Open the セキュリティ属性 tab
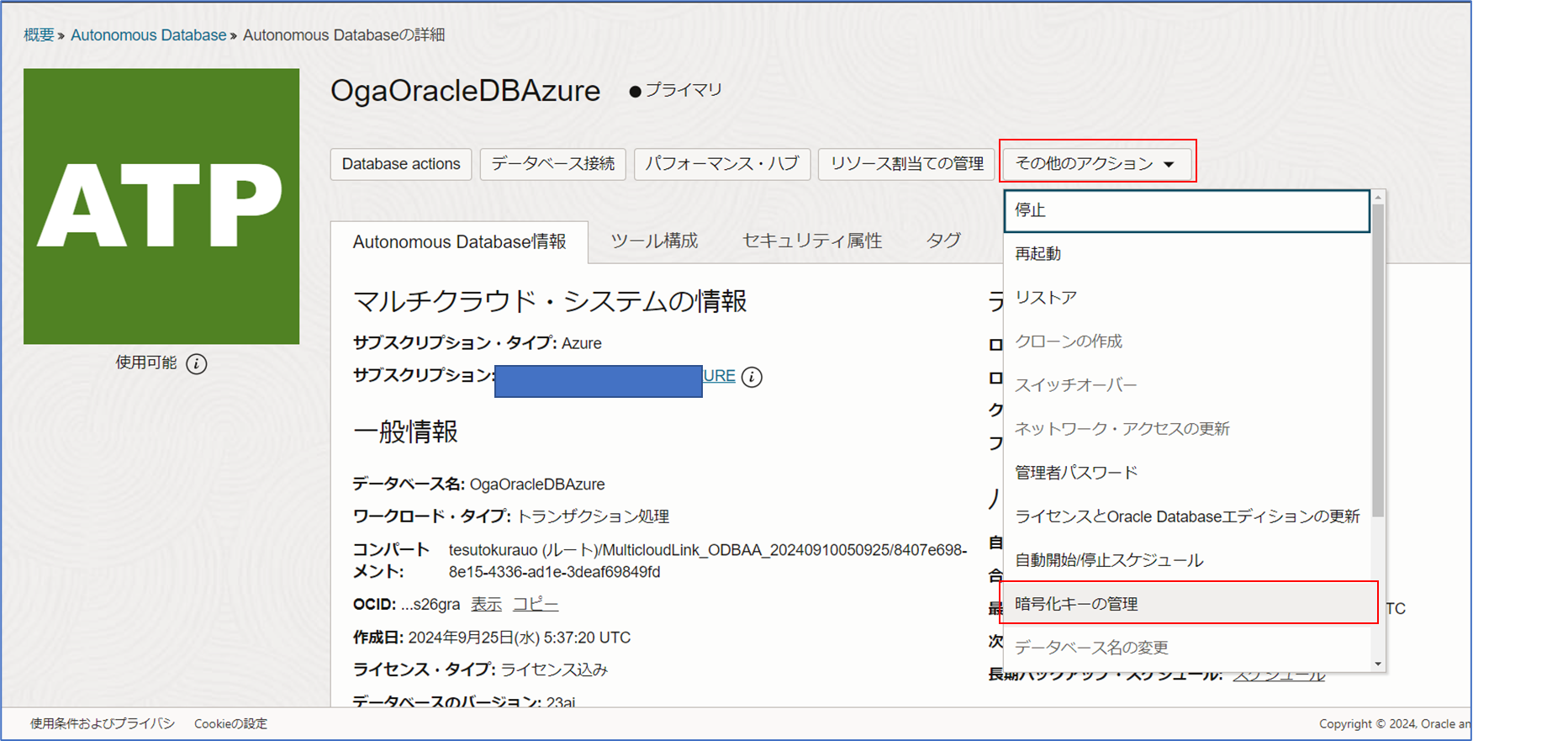 (x=812, y=241)
